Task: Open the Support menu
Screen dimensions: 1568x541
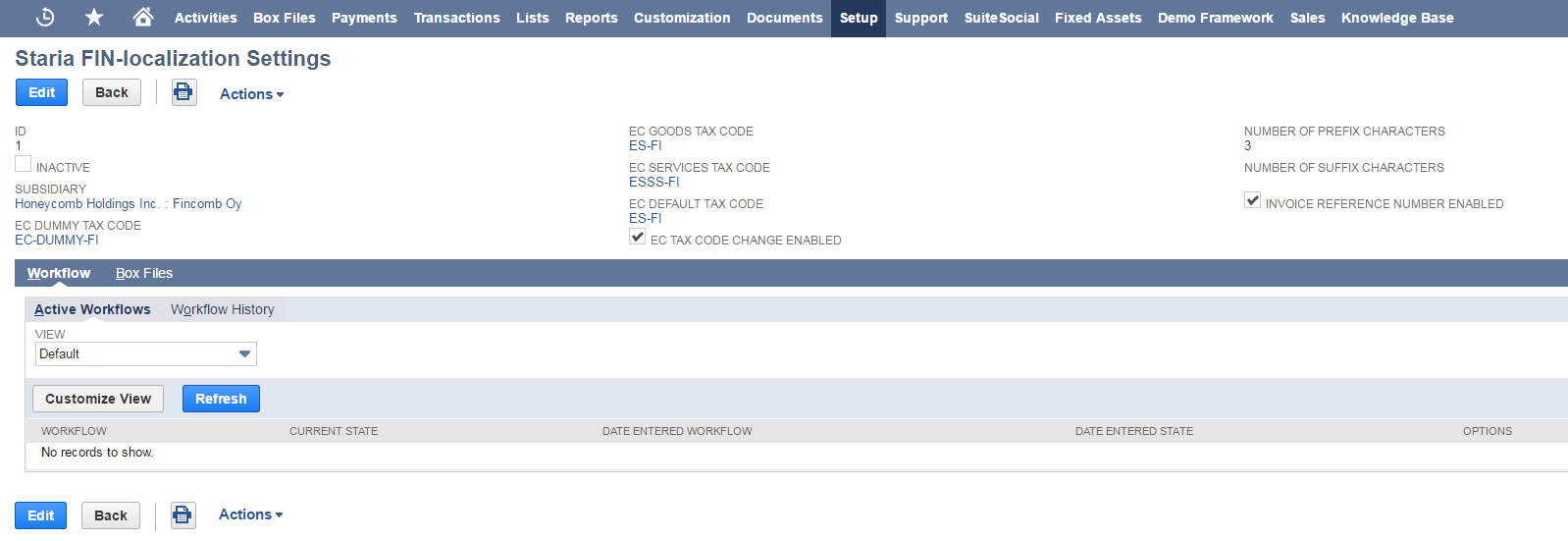Action: coord(921,18)
